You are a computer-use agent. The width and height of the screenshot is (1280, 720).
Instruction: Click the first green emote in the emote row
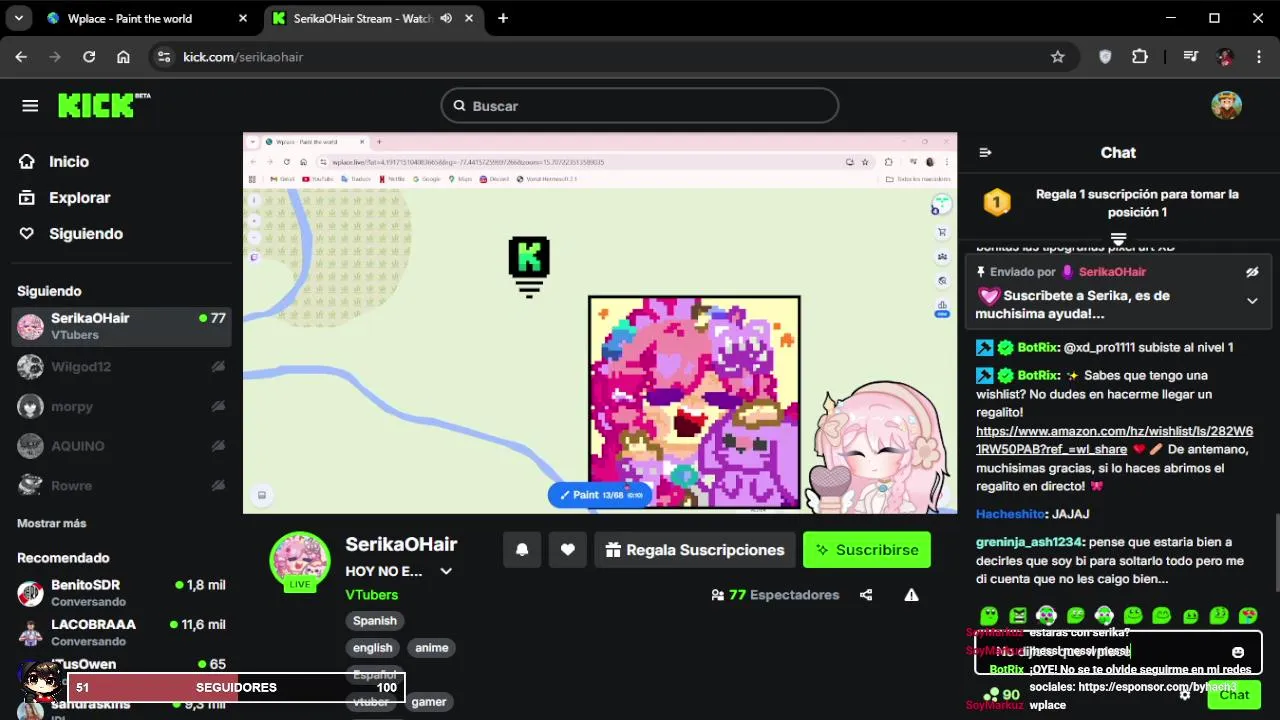989,615
